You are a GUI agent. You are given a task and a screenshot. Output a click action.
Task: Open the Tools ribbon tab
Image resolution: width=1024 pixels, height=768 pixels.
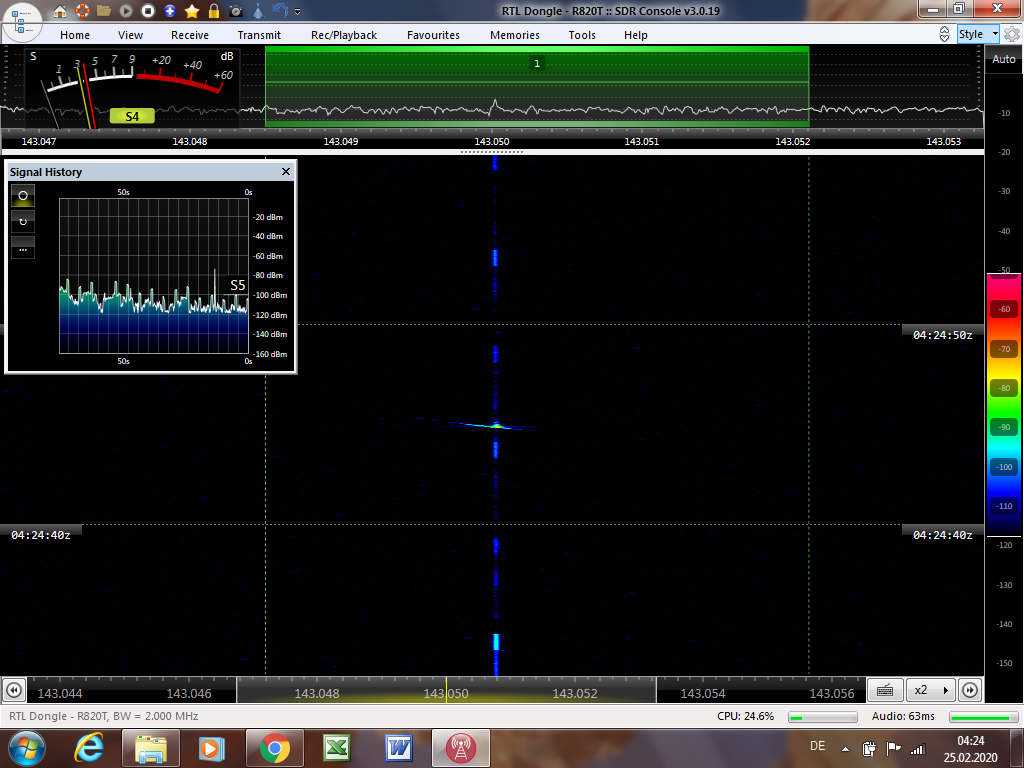click(x=582, y=35)
